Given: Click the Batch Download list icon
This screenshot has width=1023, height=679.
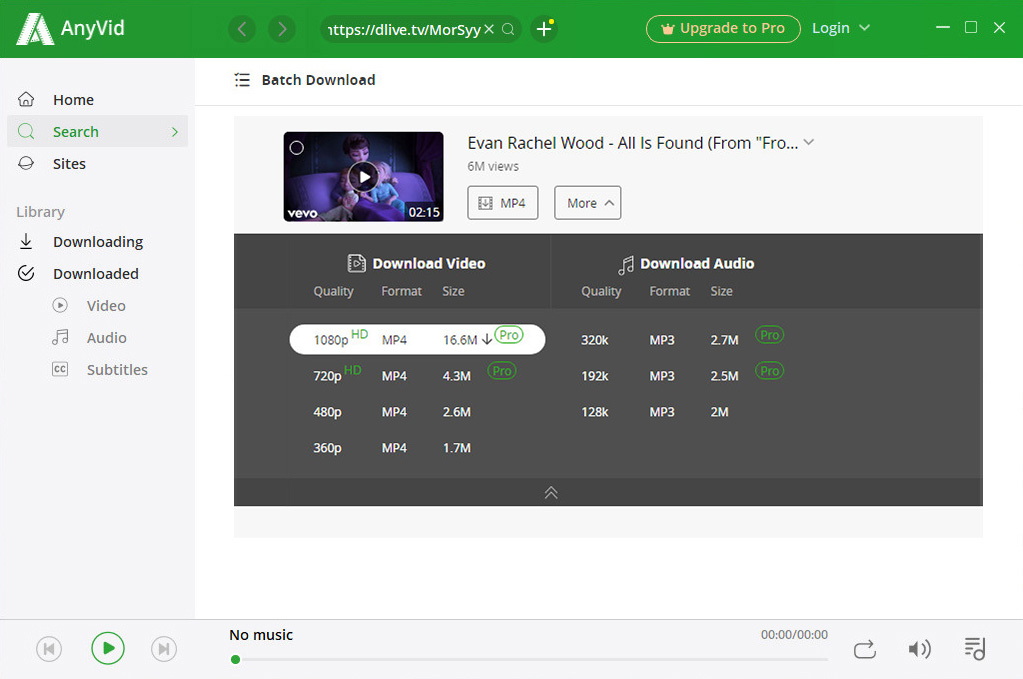Looking at the screenshot, I should point(242,80).
